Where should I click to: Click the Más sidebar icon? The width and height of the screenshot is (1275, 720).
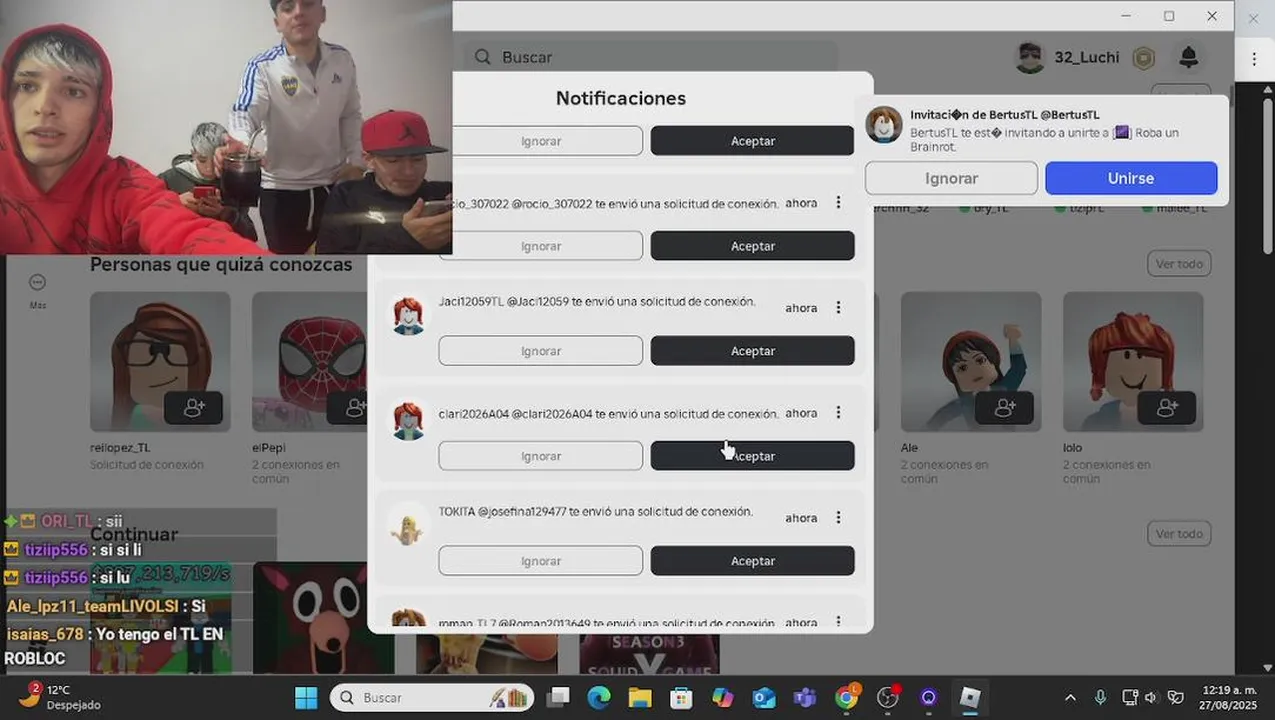(37, 283)
